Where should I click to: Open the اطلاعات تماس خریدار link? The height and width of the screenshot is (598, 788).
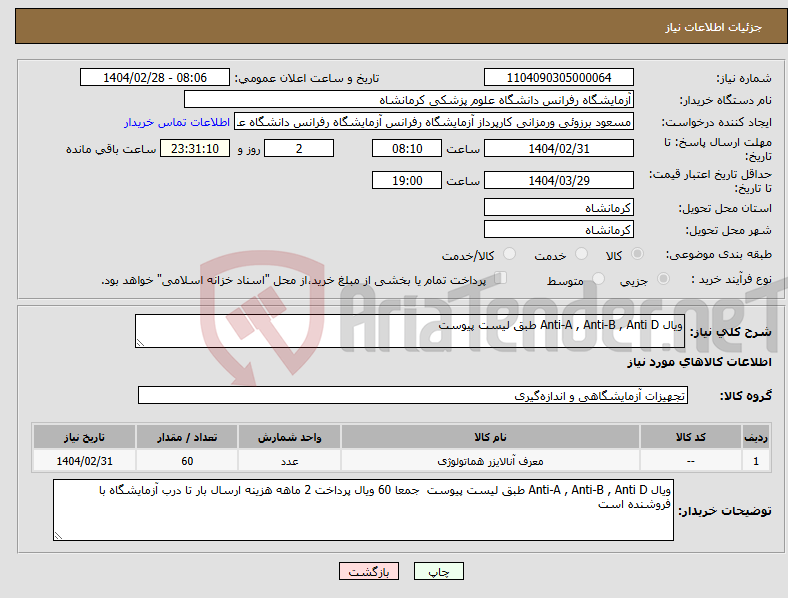pos(177,122)
